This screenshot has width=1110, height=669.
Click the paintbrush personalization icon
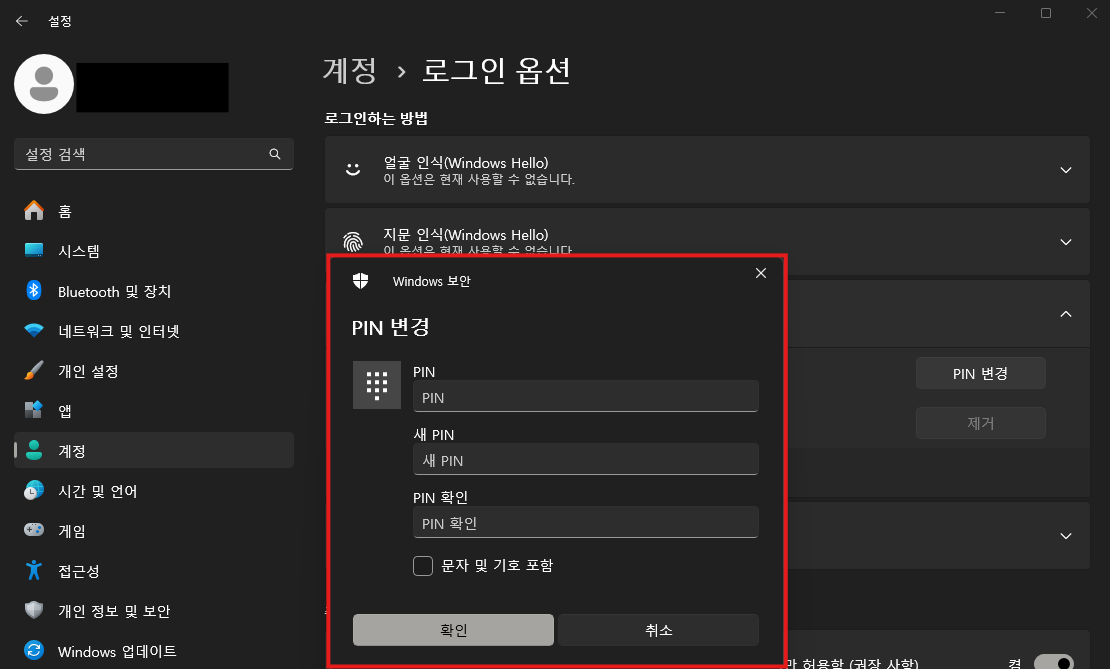(x=33, y=370)
